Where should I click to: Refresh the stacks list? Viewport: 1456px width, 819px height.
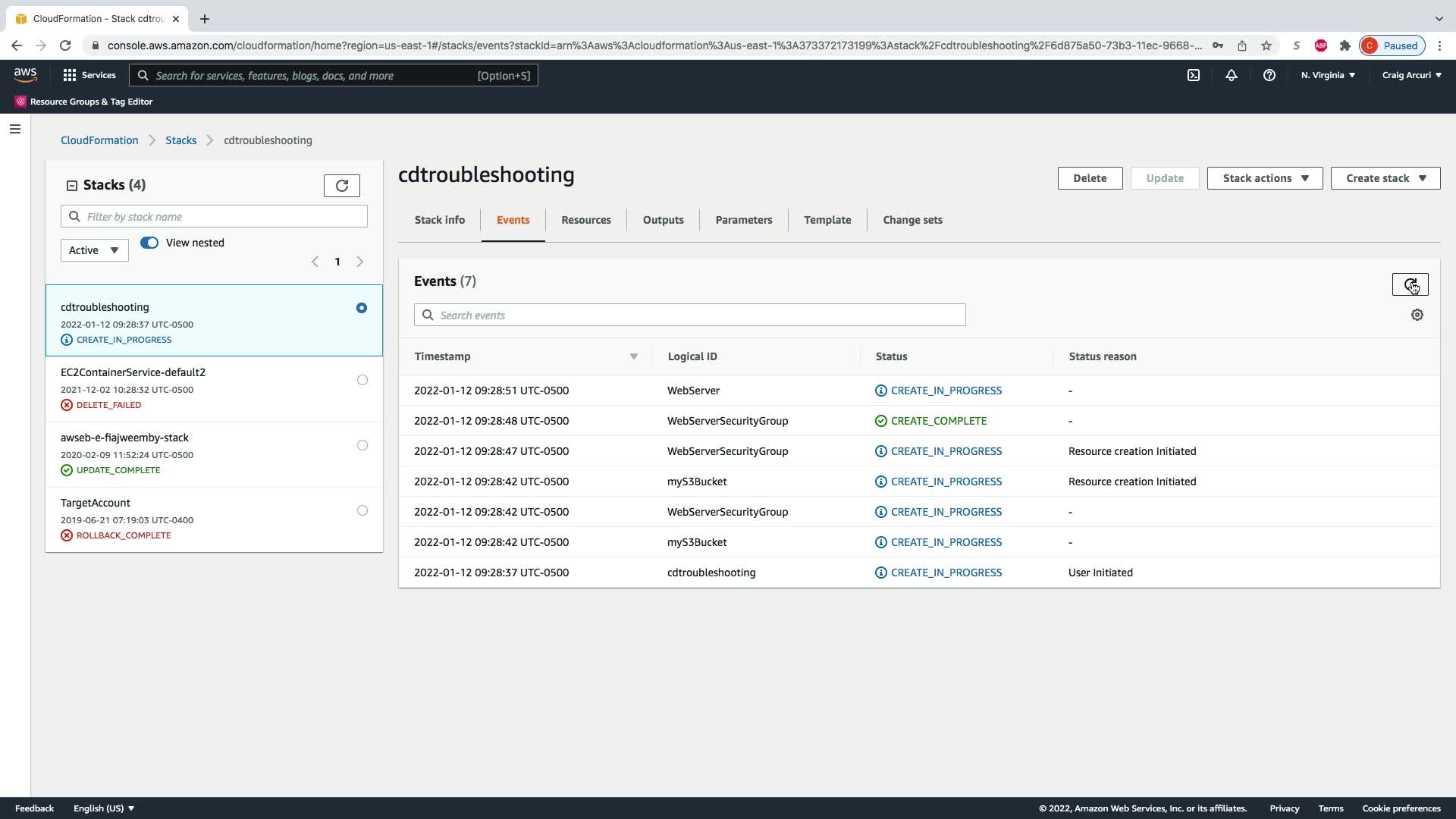tap(341, 186)
